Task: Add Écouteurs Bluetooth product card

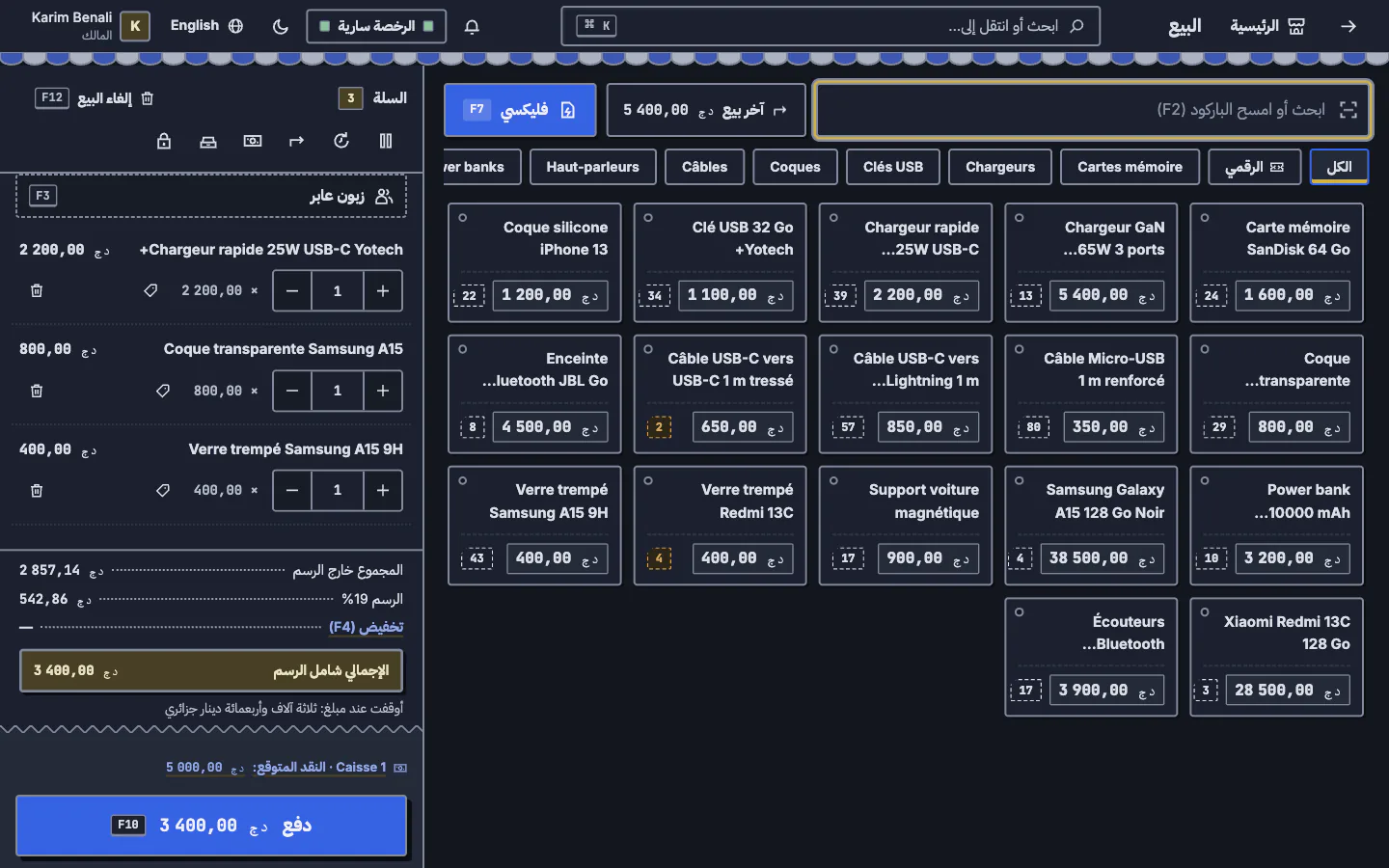Action: [1091, 658]
